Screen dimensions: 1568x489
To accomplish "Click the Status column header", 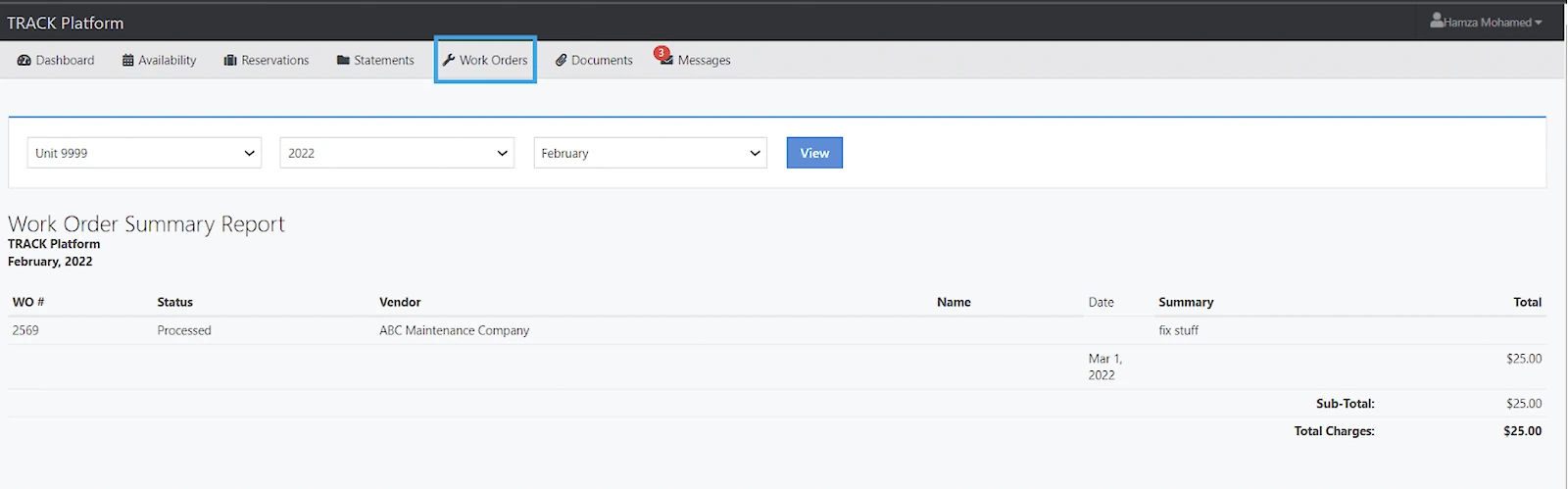I will [174, 302].
